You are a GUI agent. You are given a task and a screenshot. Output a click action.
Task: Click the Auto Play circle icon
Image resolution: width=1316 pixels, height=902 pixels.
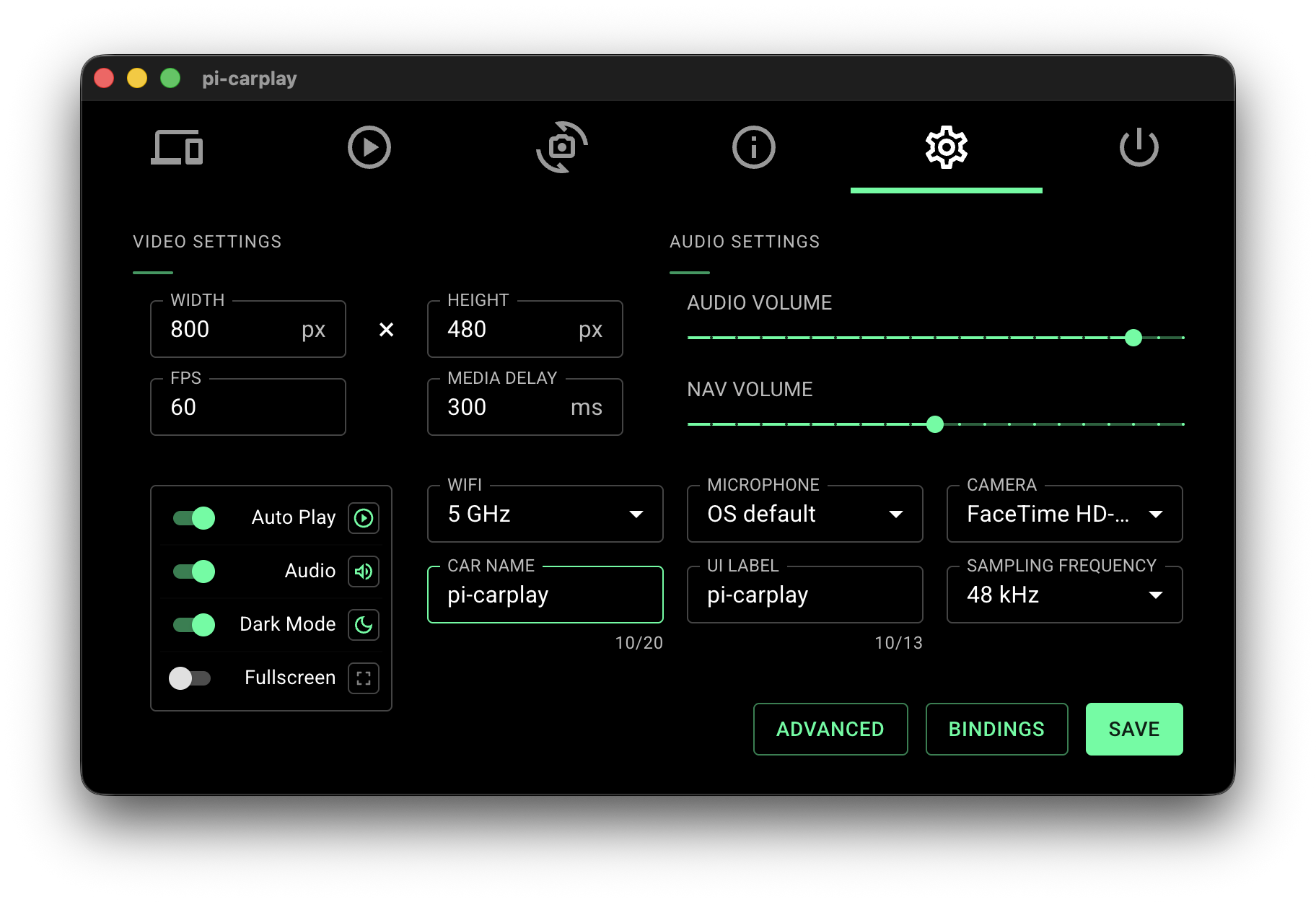tap(364, 518)
